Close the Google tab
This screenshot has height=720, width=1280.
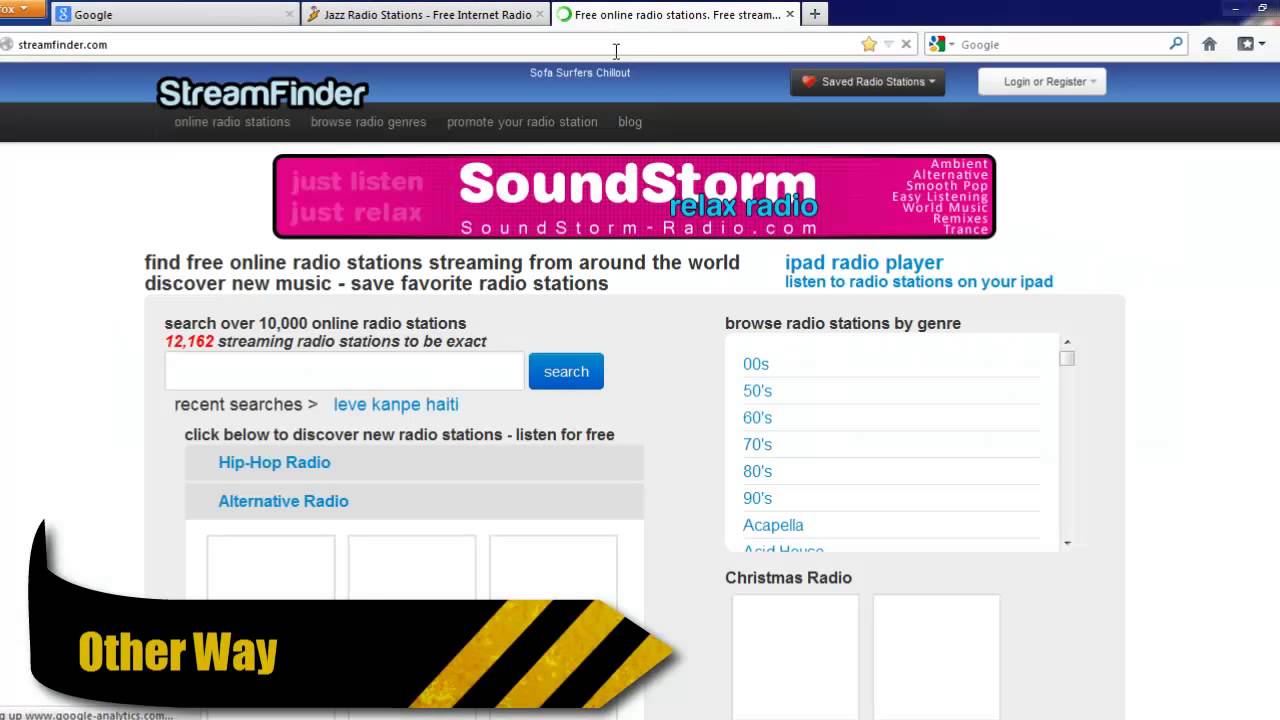290,14
